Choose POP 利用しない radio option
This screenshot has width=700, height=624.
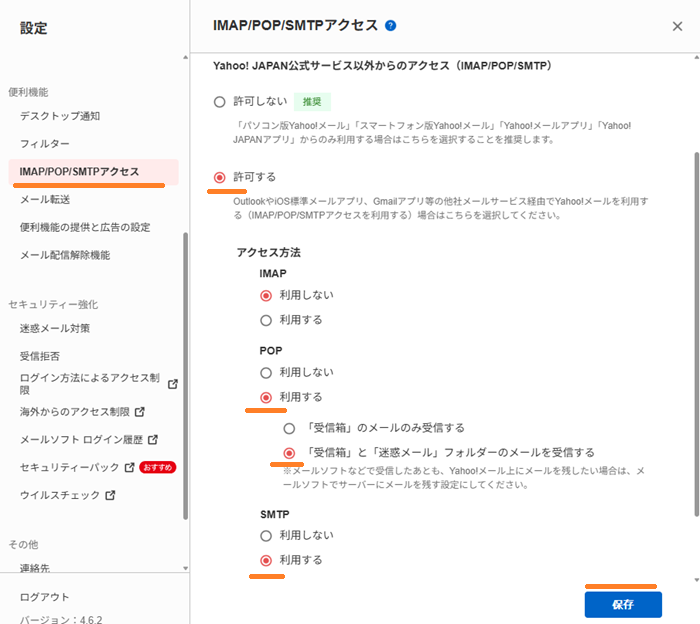(266, 372)
